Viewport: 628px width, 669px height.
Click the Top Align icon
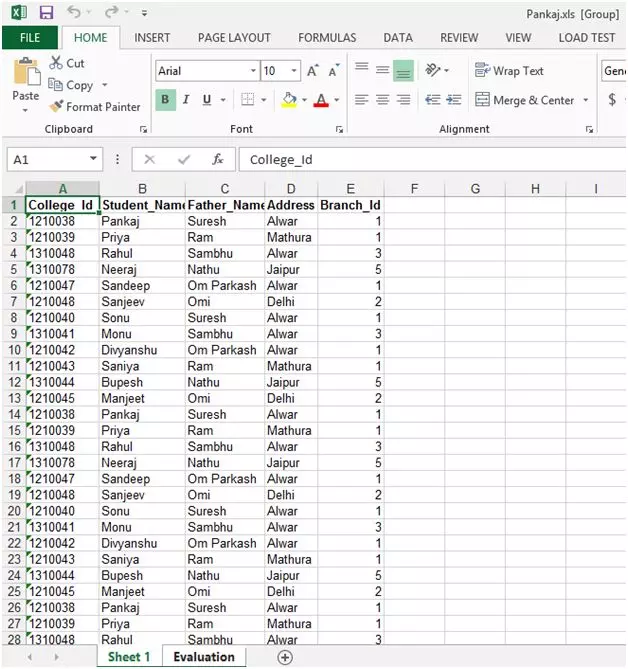362,68
